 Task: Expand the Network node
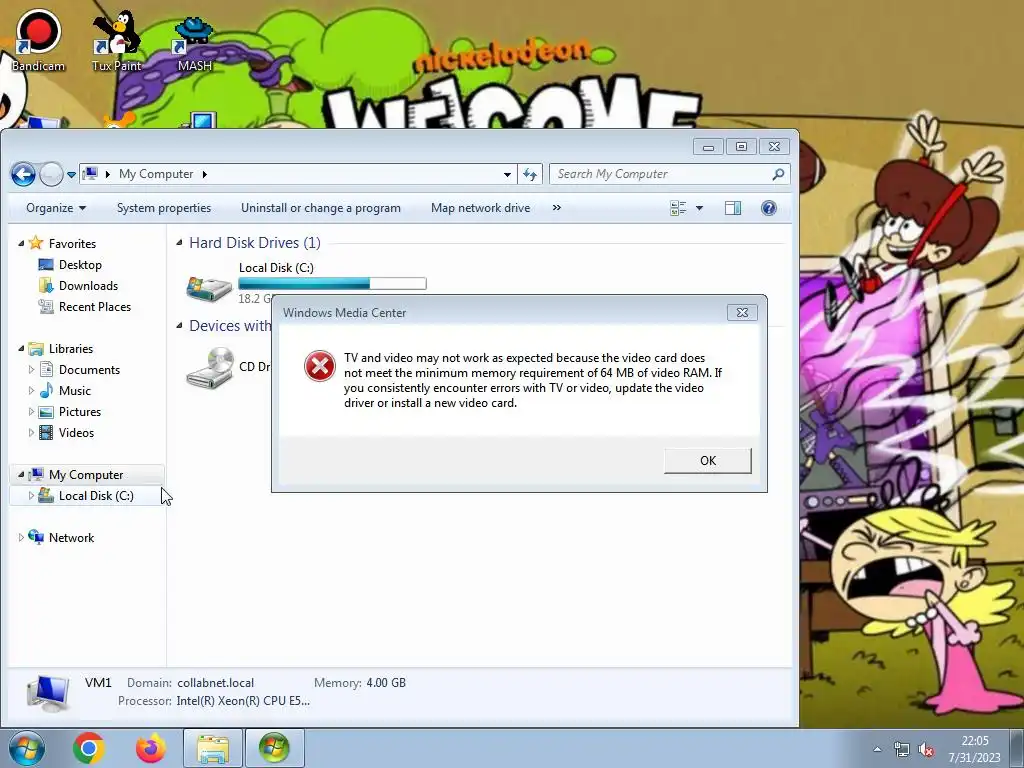21,537
